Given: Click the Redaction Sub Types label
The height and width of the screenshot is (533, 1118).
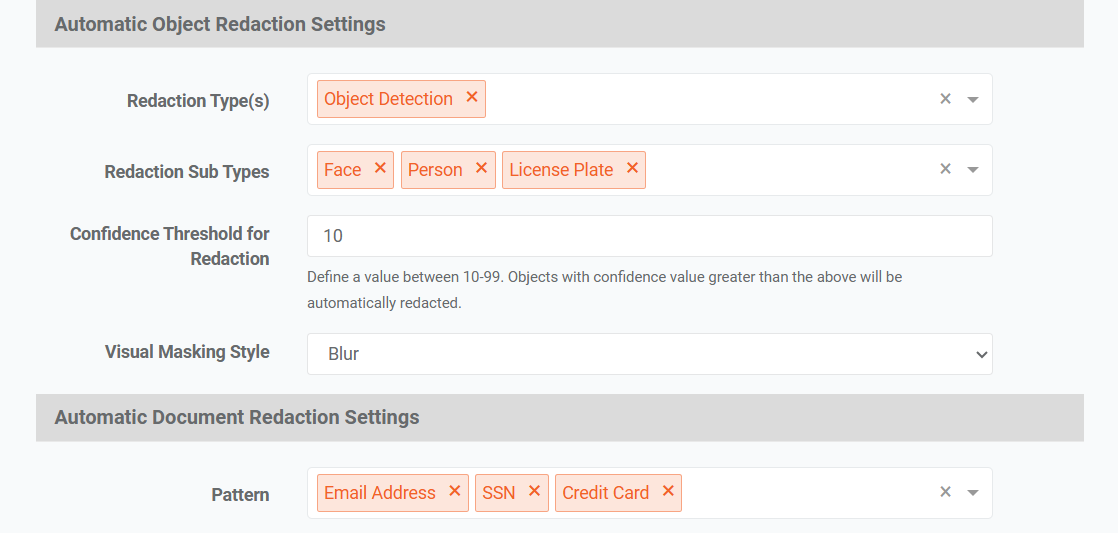Looking at the screenshot, I should click(187, 172).
